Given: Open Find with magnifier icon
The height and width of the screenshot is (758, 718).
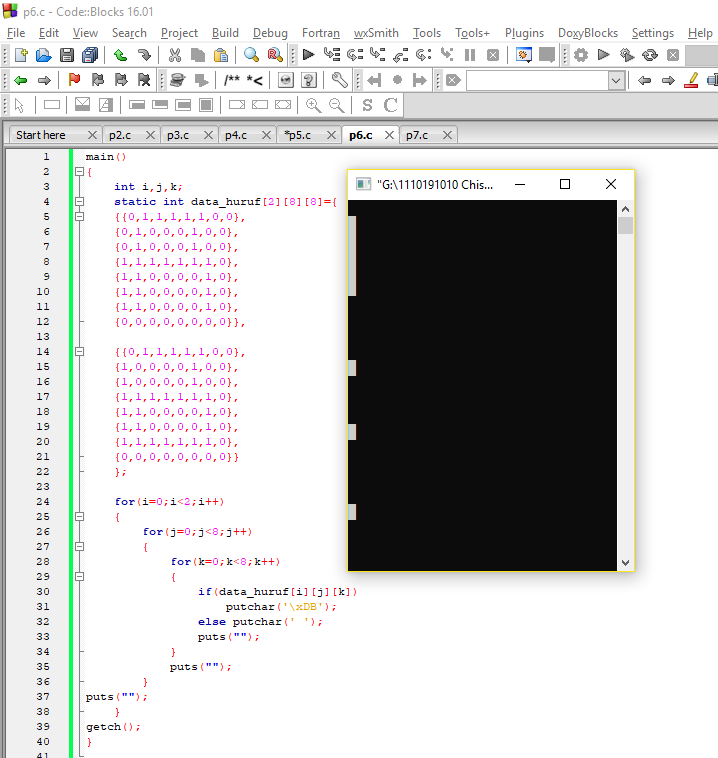Looking at the screenshot, I should tap(251, 55).
